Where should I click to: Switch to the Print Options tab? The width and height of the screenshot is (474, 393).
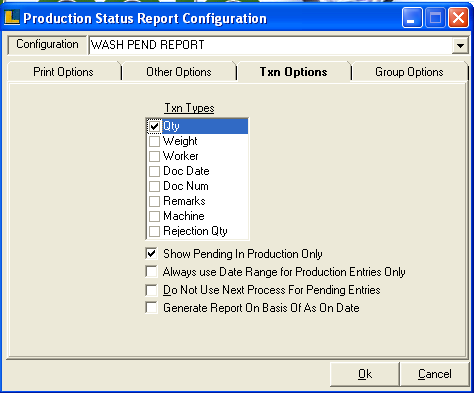63,72
